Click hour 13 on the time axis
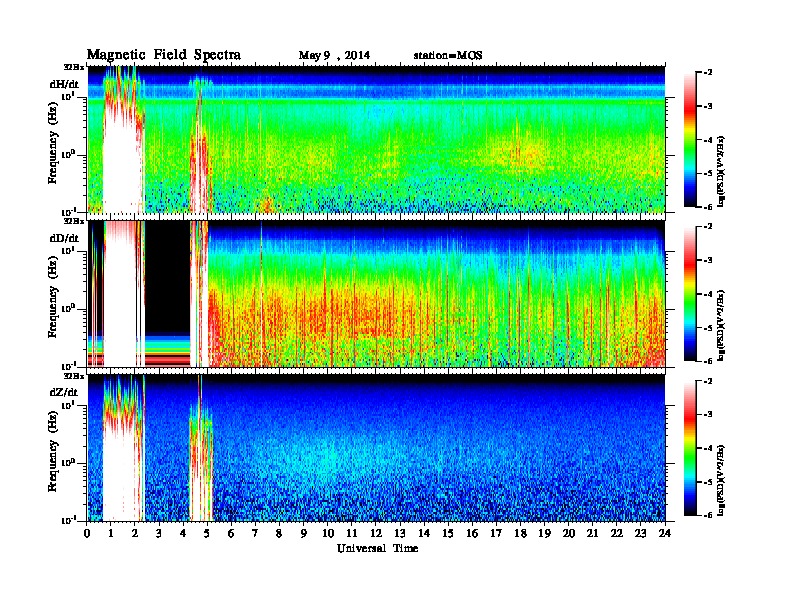The image size is (792, 612). [400, 534]
